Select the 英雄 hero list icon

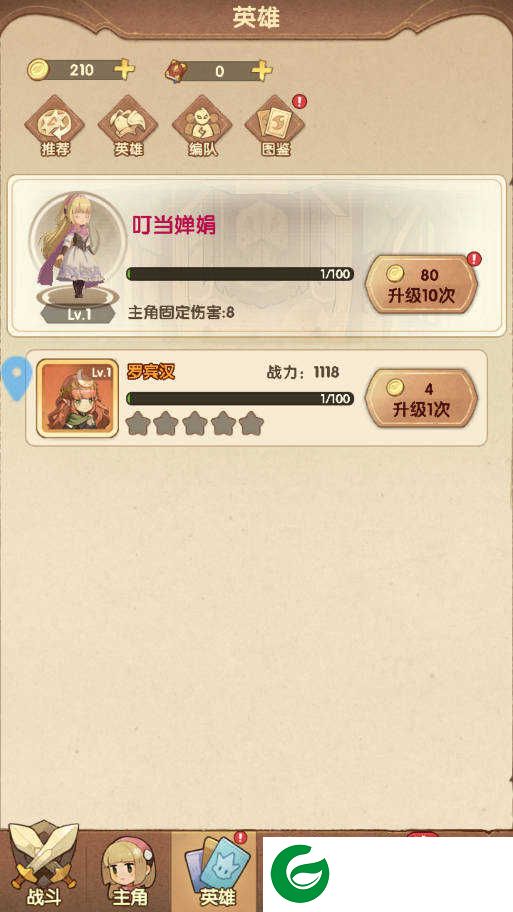(128, 126)
